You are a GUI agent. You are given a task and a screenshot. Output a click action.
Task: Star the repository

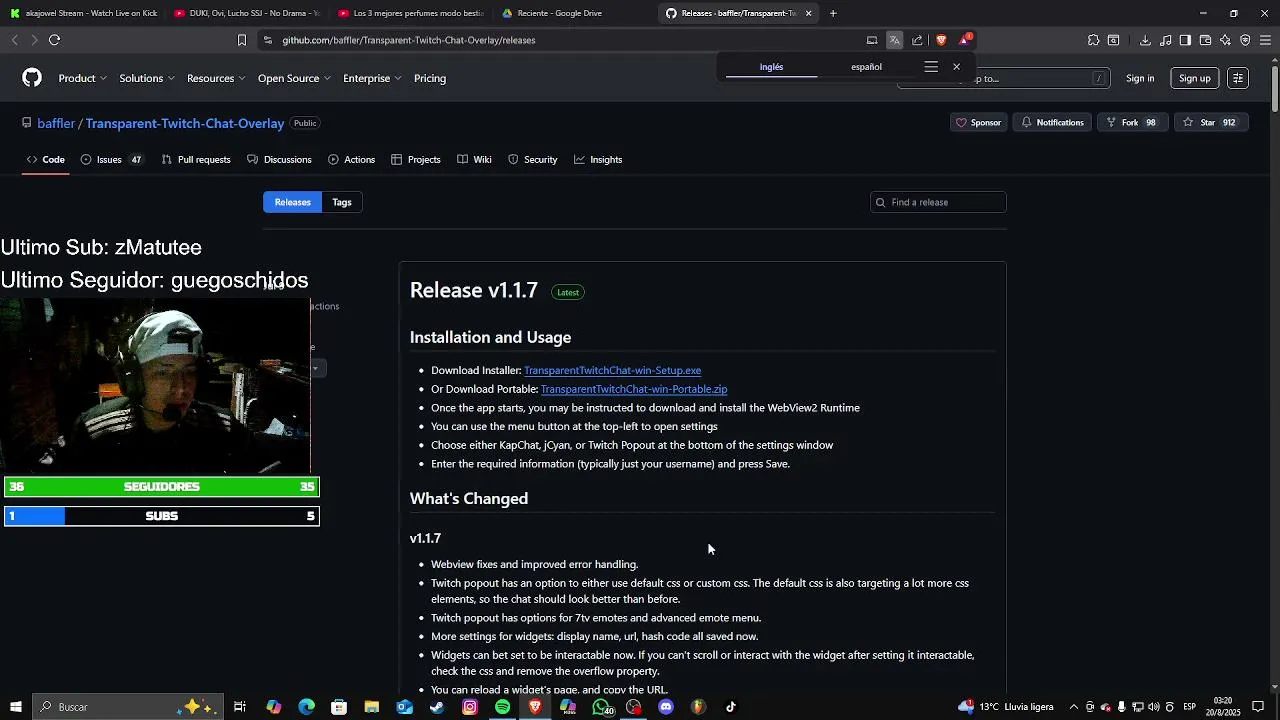tap(1210, 123)
